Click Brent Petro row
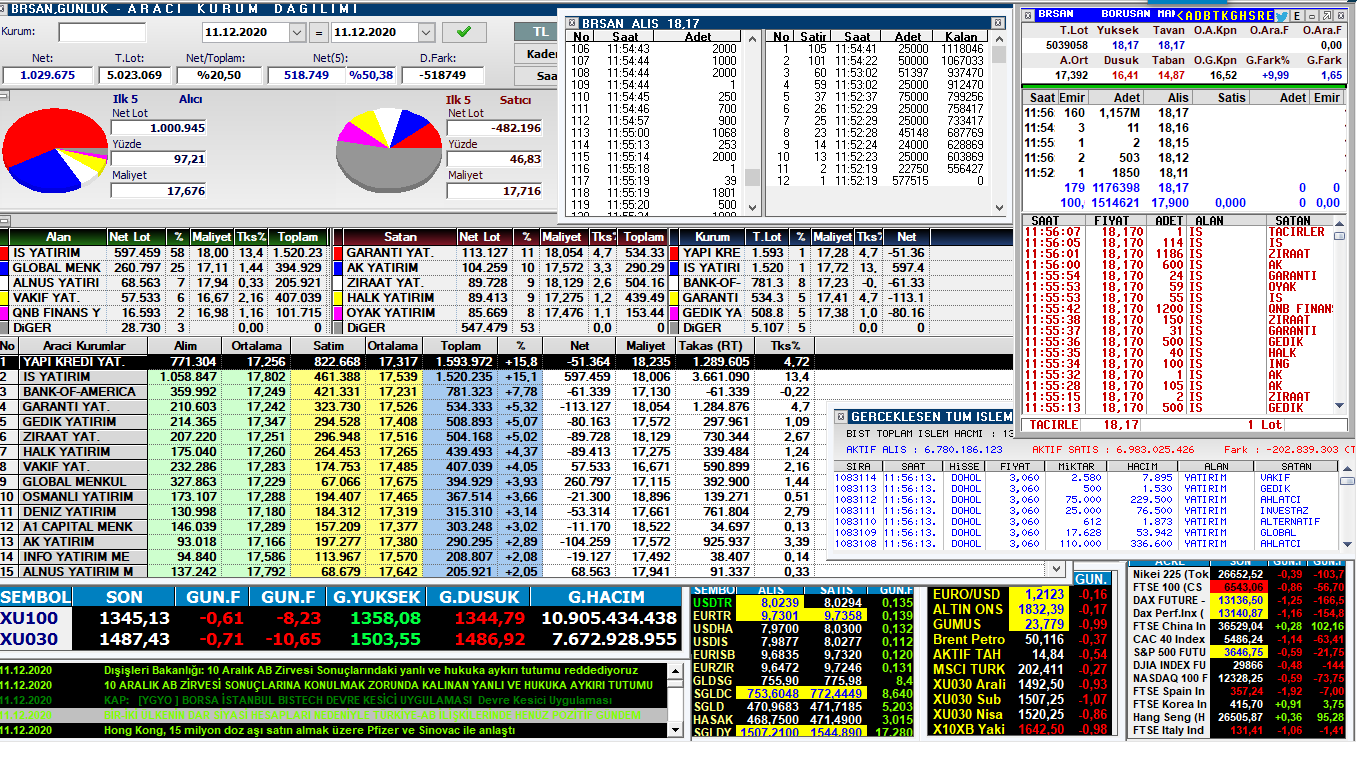The width and height of the screenshot is (1366, 768). click(x=1019, y=639)
